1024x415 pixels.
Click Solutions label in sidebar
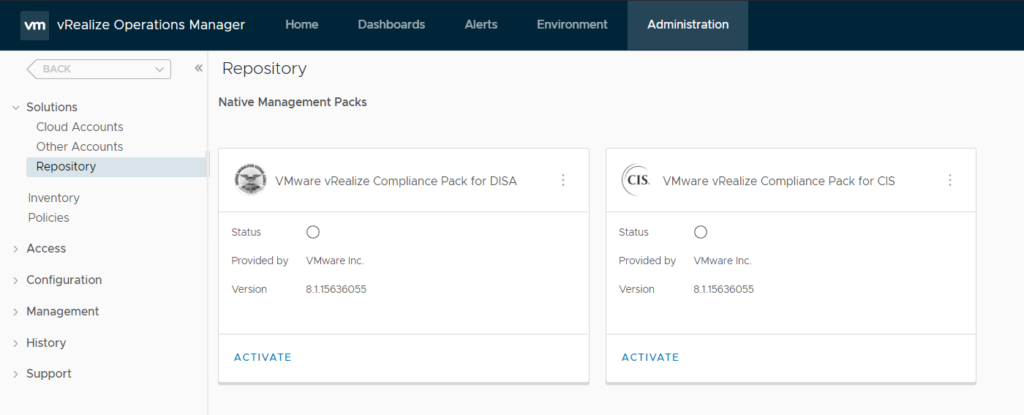(x=52, y=107)
